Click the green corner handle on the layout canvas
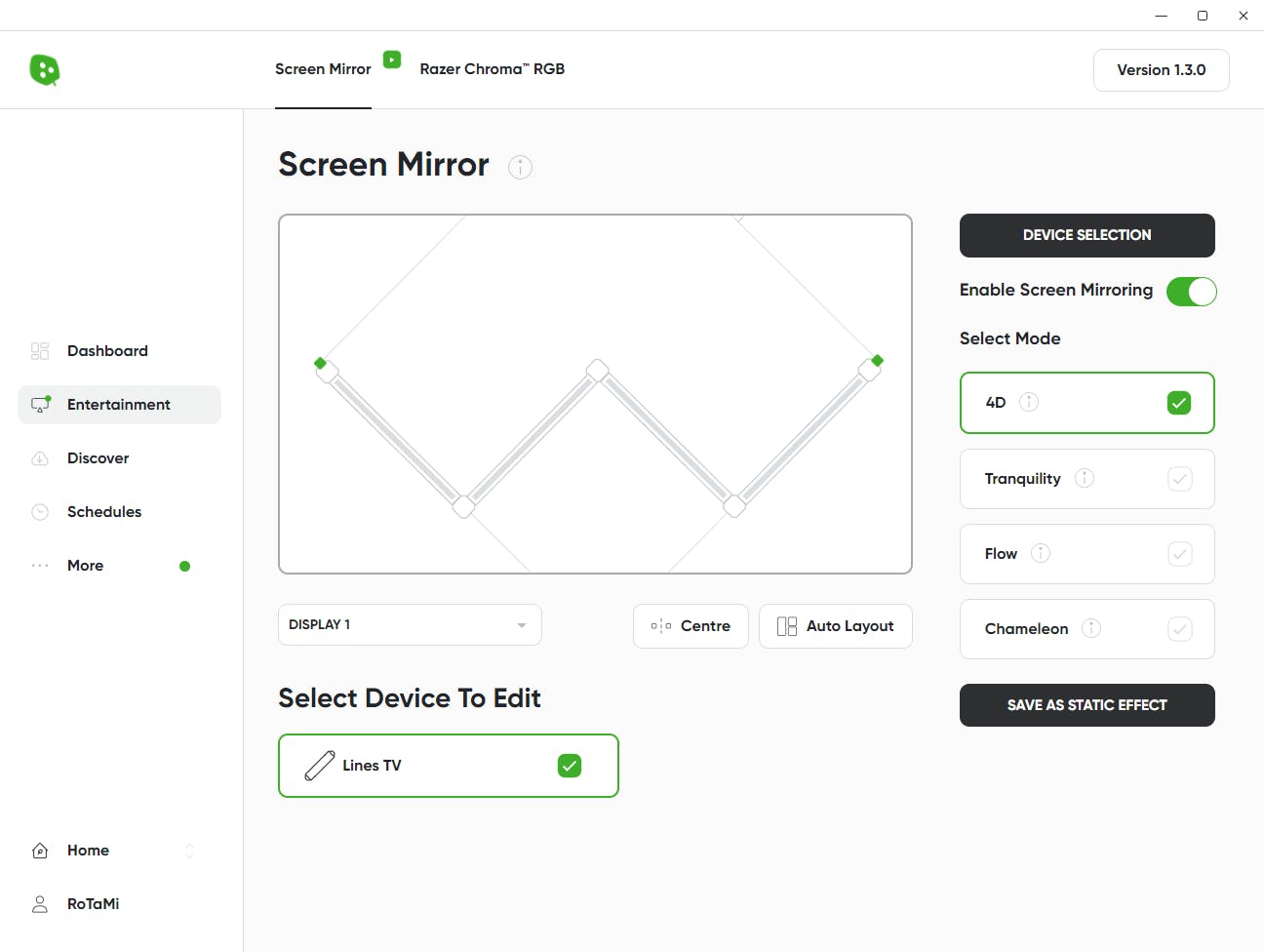 (x=321, y=363)
